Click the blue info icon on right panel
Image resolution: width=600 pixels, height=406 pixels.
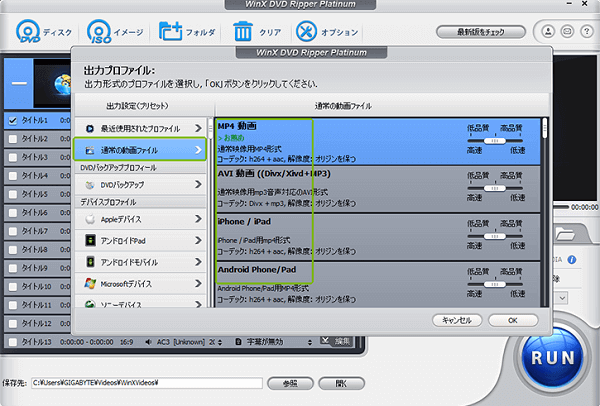572,260
